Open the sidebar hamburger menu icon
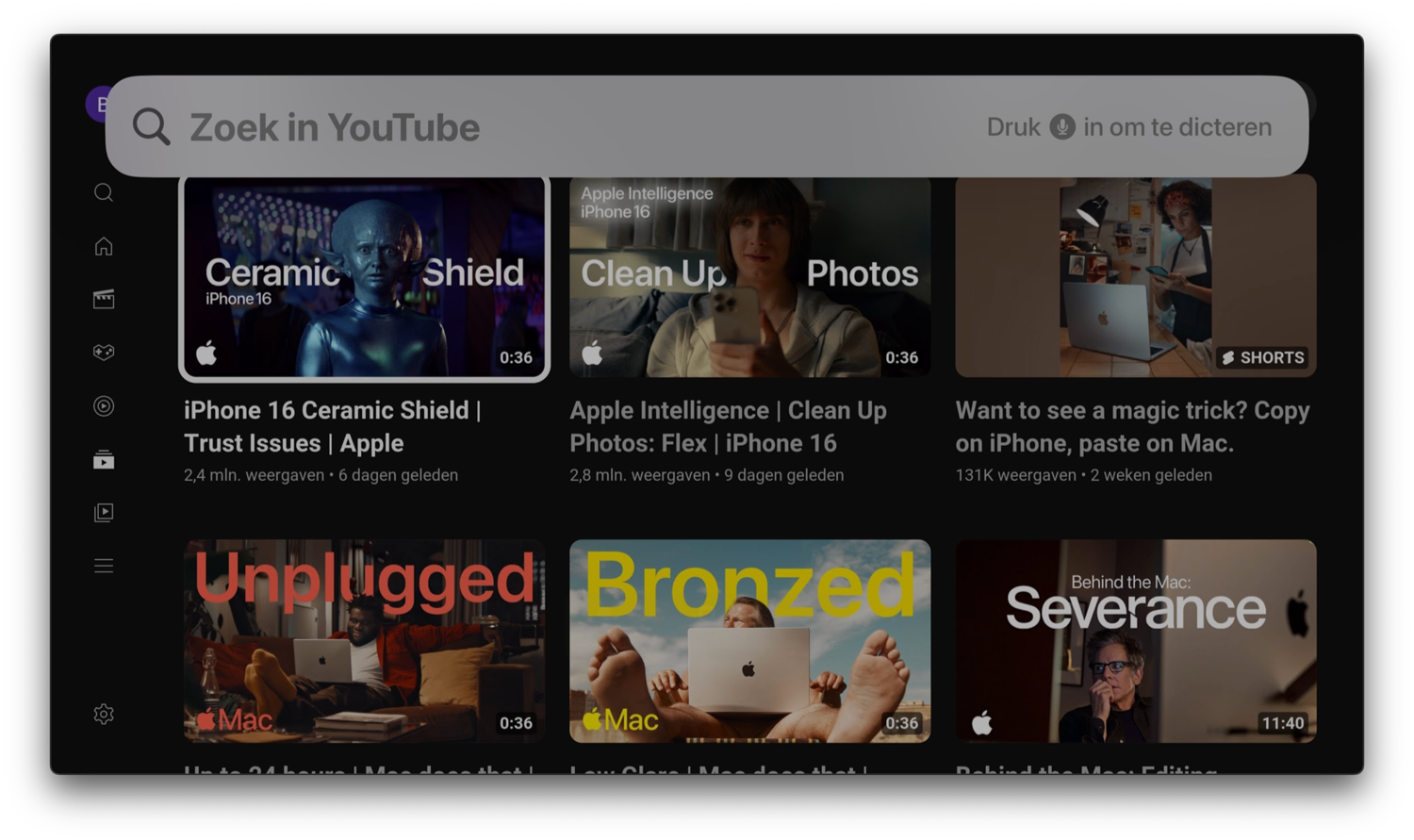The height and width of the screenshot is (840, 1414). click(104, 566)
